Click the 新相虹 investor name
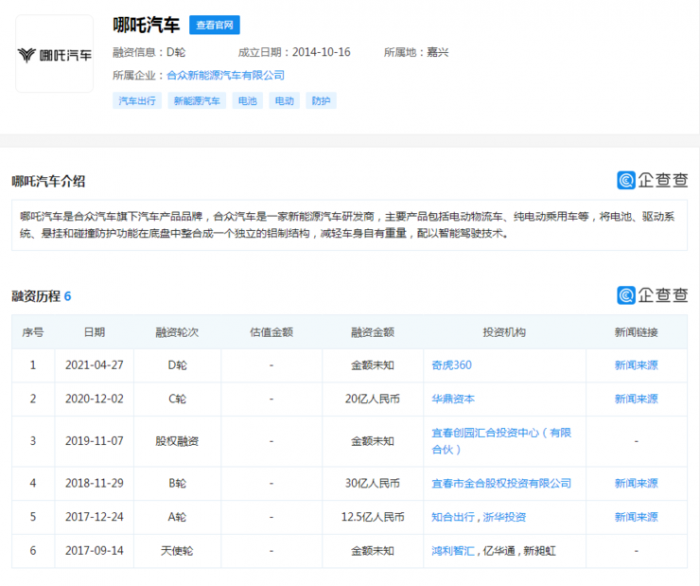Viewport: 700px width, 586px height. [540, 551]
